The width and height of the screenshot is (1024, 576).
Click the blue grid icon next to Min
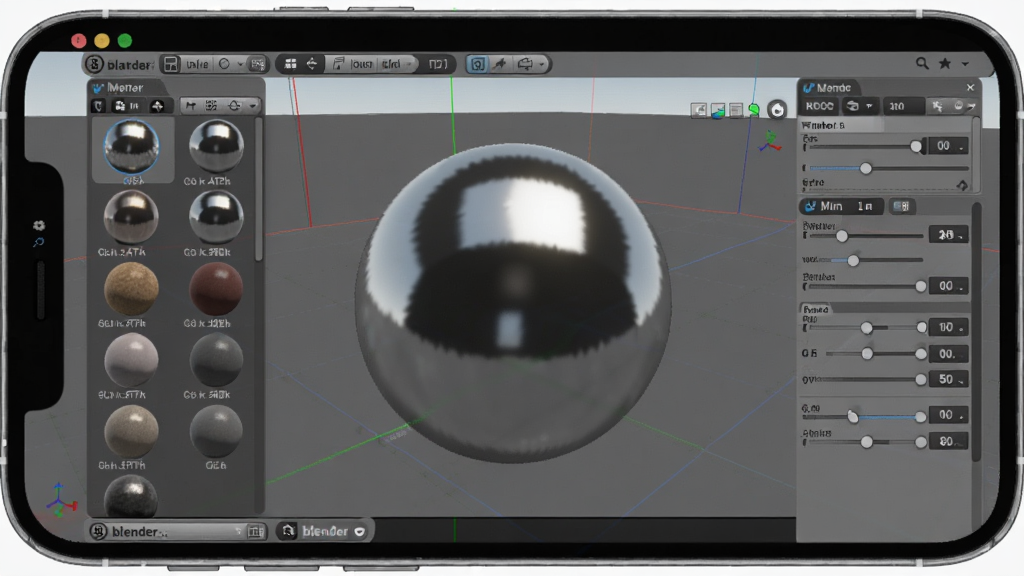tap(901, 206)
